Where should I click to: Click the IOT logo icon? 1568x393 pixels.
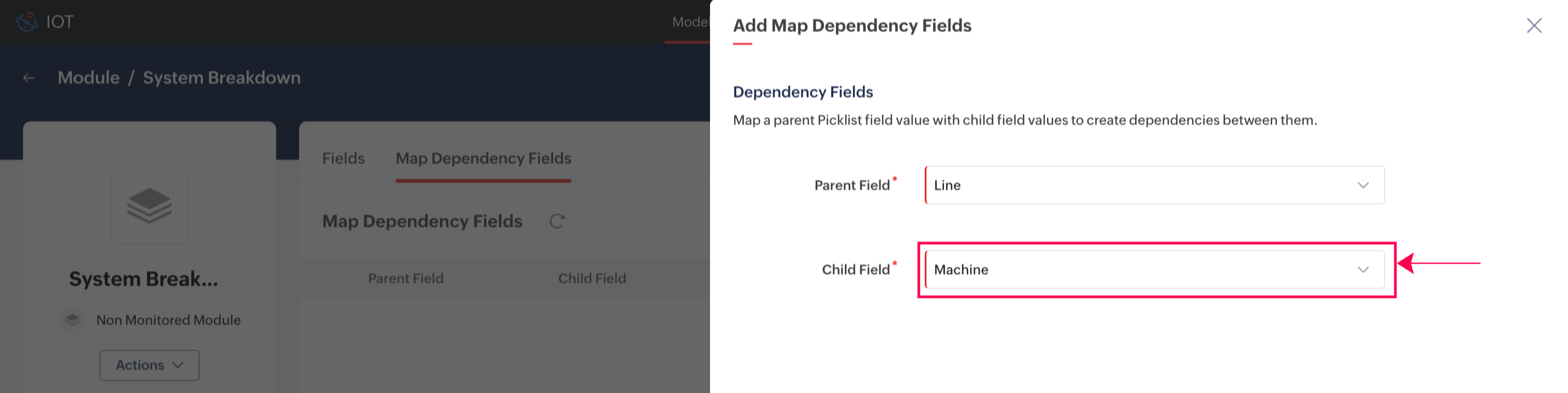coord(26,22)
